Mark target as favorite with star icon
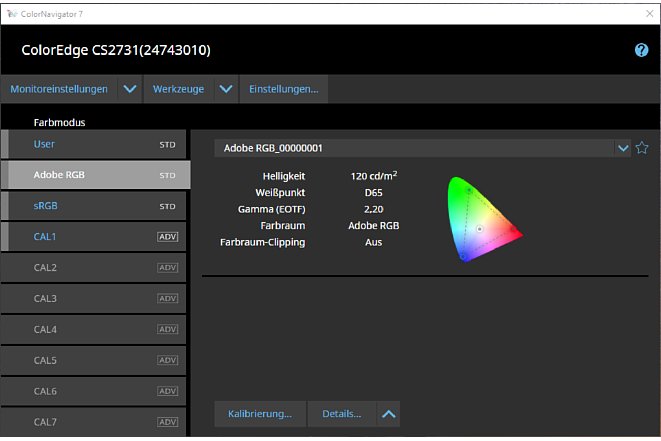This screenshot has width=661, height=441. pyautogui.click(x=642, y=148)
